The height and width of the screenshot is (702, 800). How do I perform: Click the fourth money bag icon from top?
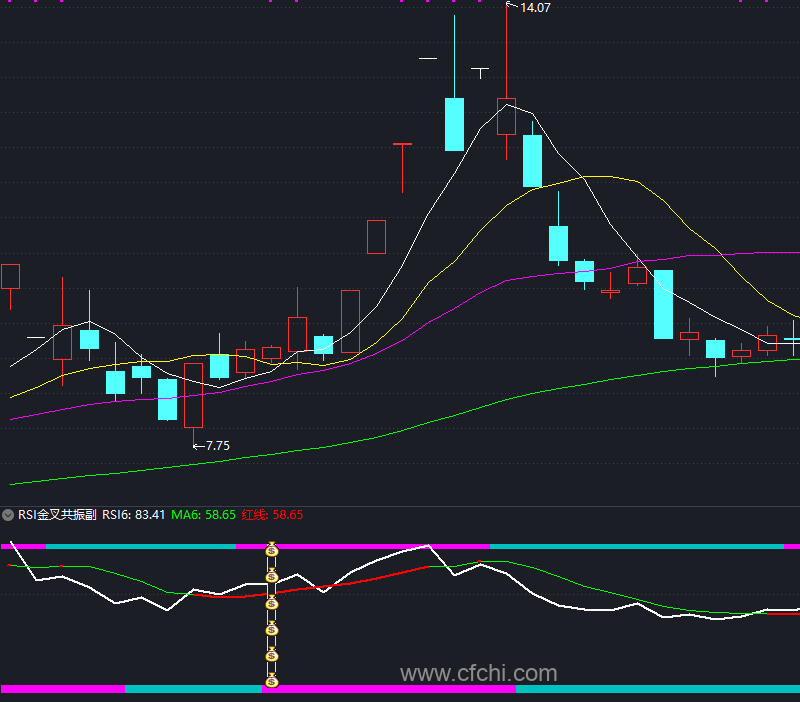[272, 630]
